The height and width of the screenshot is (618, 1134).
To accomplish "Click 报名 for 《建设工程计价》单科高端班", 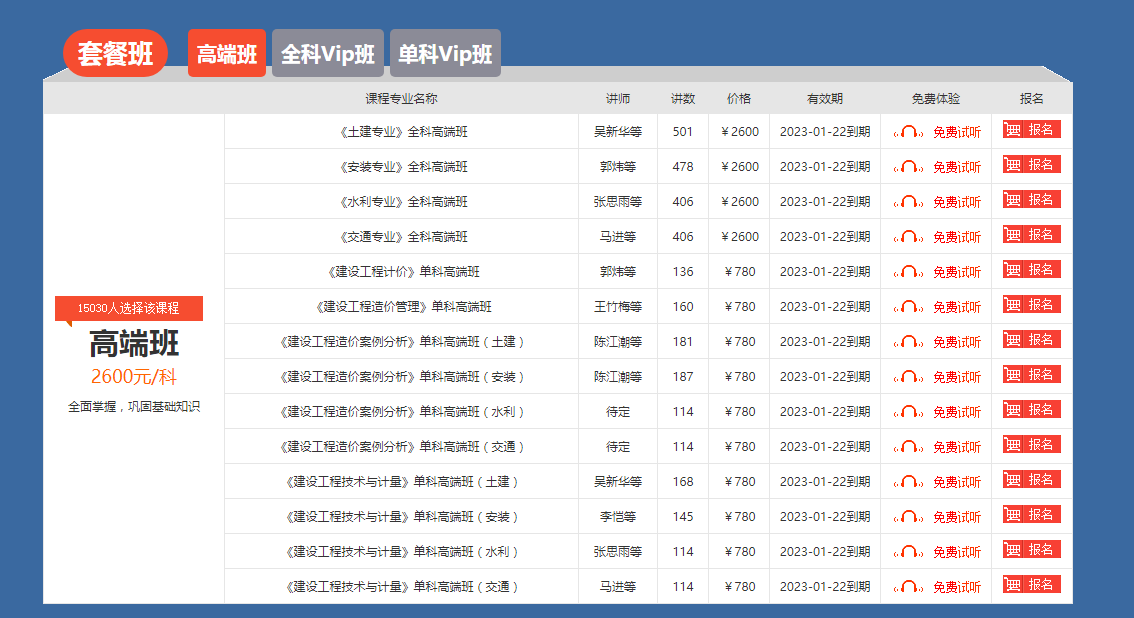I will coord(1031,270).
